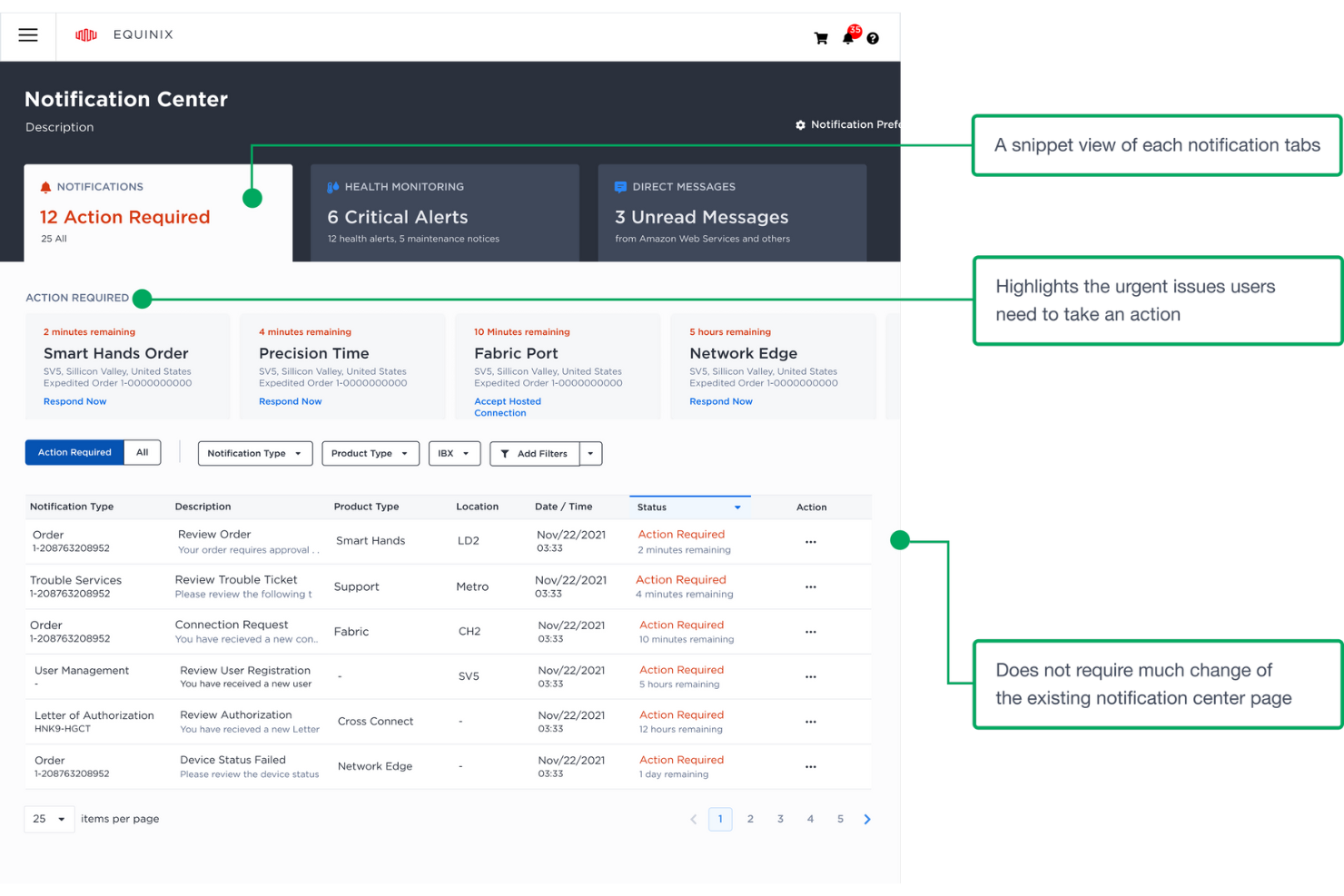
Task: Click the ellipsis for Device Status Failed row
Action: pyautogui.click(x=810, y=766)
